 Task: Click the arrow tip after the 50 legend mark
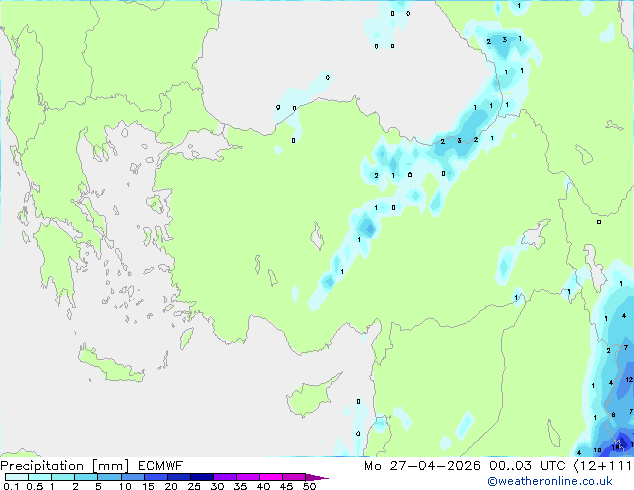pyautogui.click(x=317, y=477)
